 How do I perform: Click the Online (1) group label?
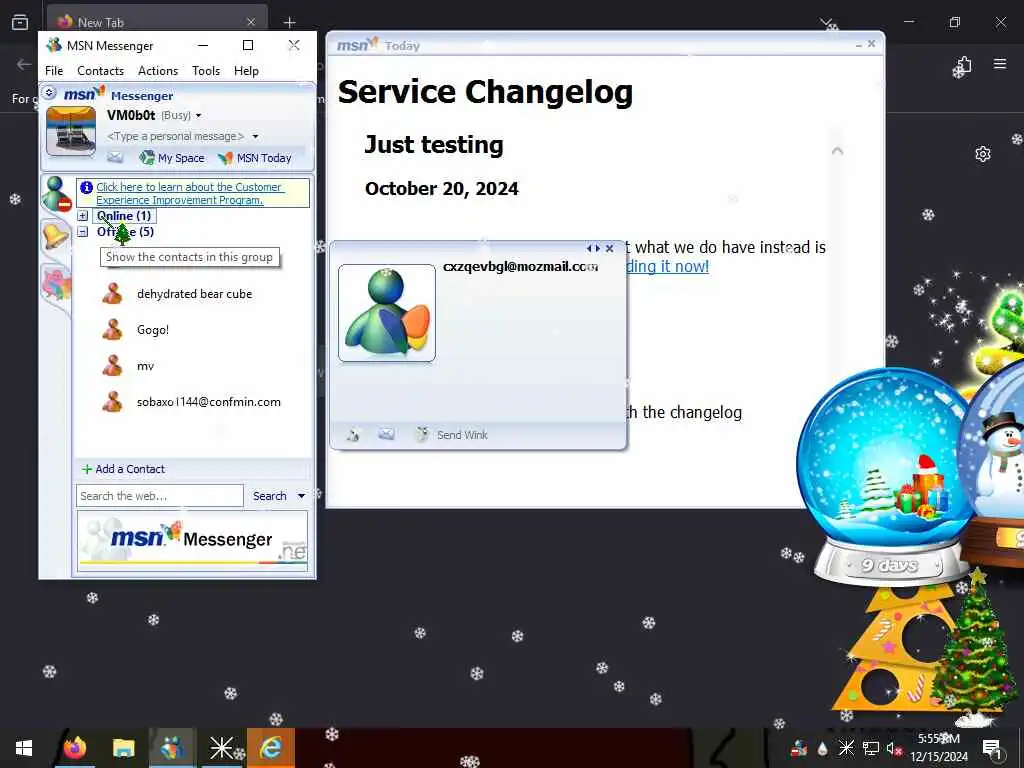coord(124,216)
